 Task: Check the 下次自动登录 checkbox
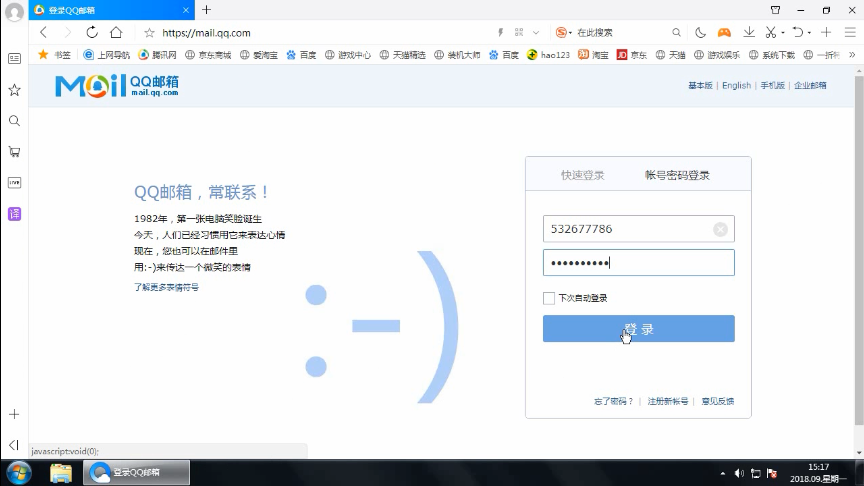click(549, 298)
